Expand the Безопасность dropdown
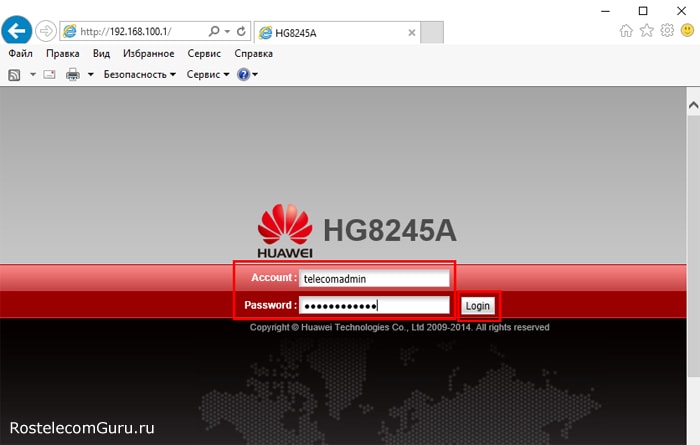The image size is (700, 445). [x=139, y=75]
